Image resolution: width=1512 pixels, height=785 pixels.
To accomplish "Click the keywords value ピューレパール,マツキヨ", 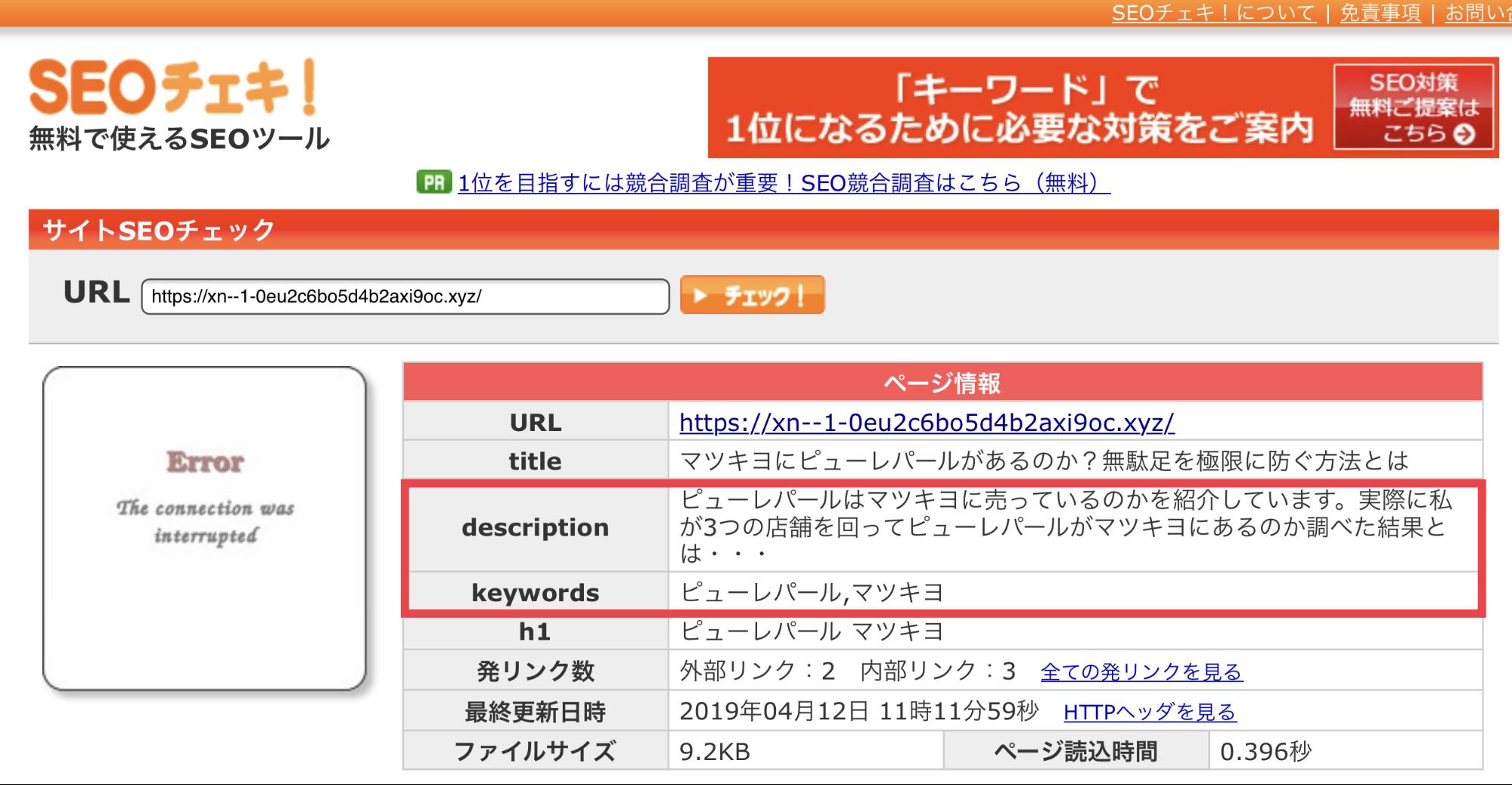I will click(x=812, y=591).
